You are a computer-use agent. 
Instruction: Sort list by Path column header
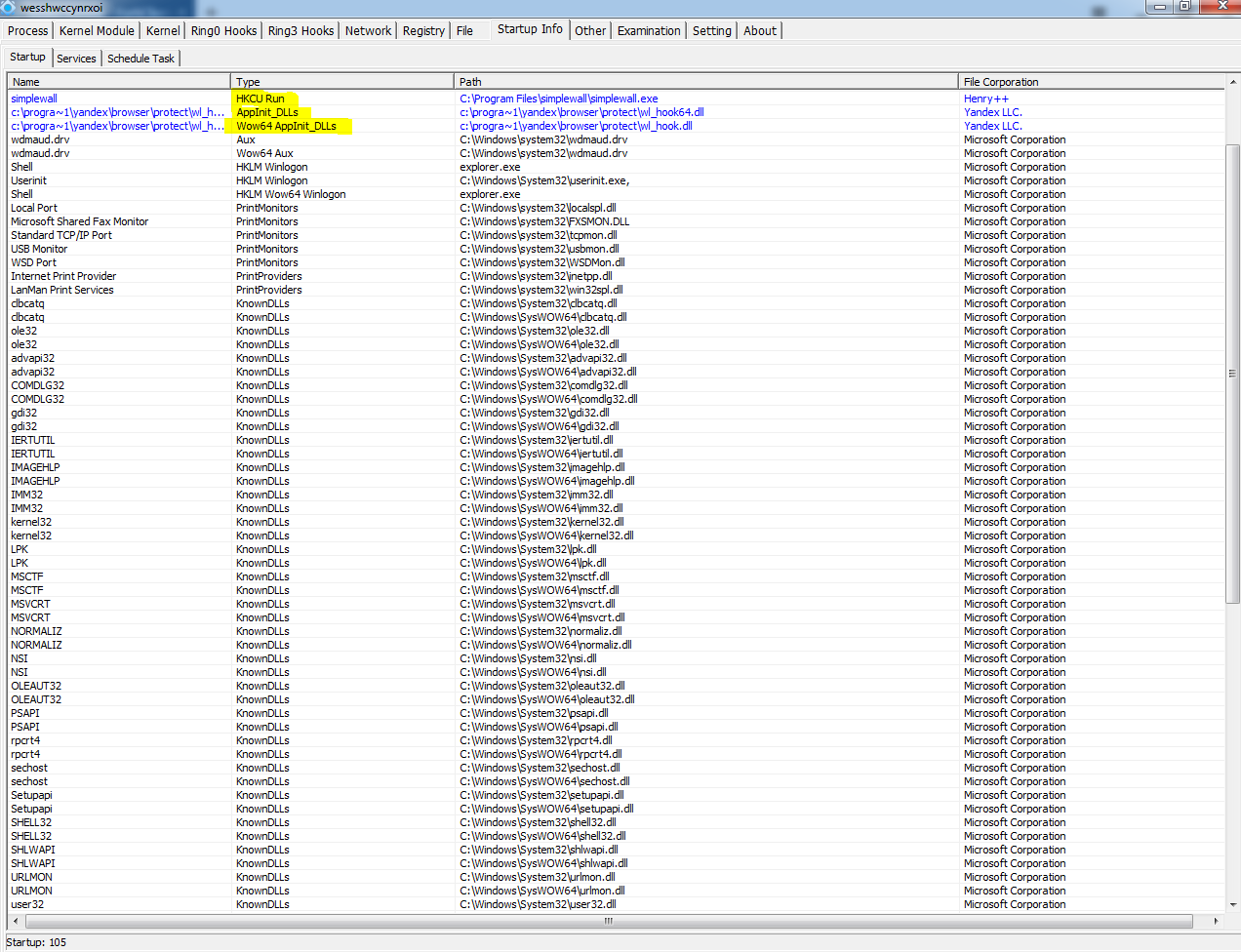(x=706, y=82)
